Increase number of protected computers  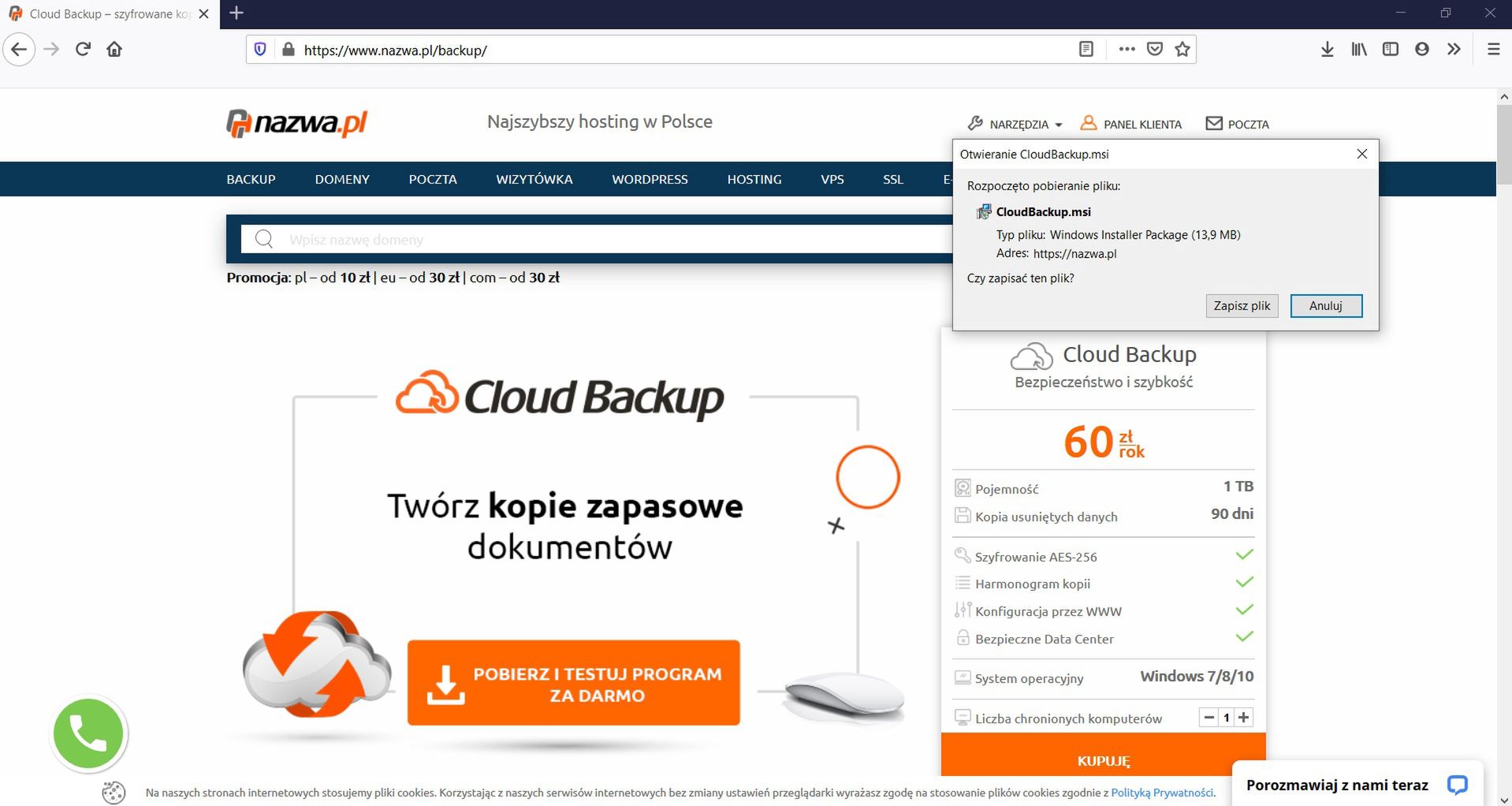point(1243,718)
